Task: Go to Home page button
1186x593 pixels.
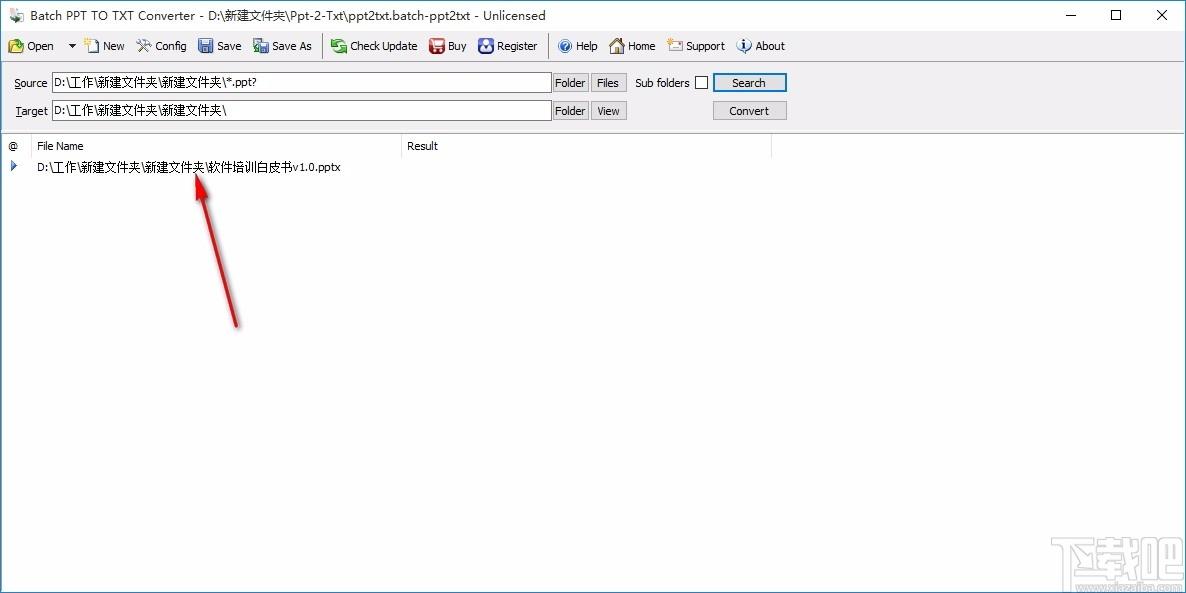Action: coord(632,46)
